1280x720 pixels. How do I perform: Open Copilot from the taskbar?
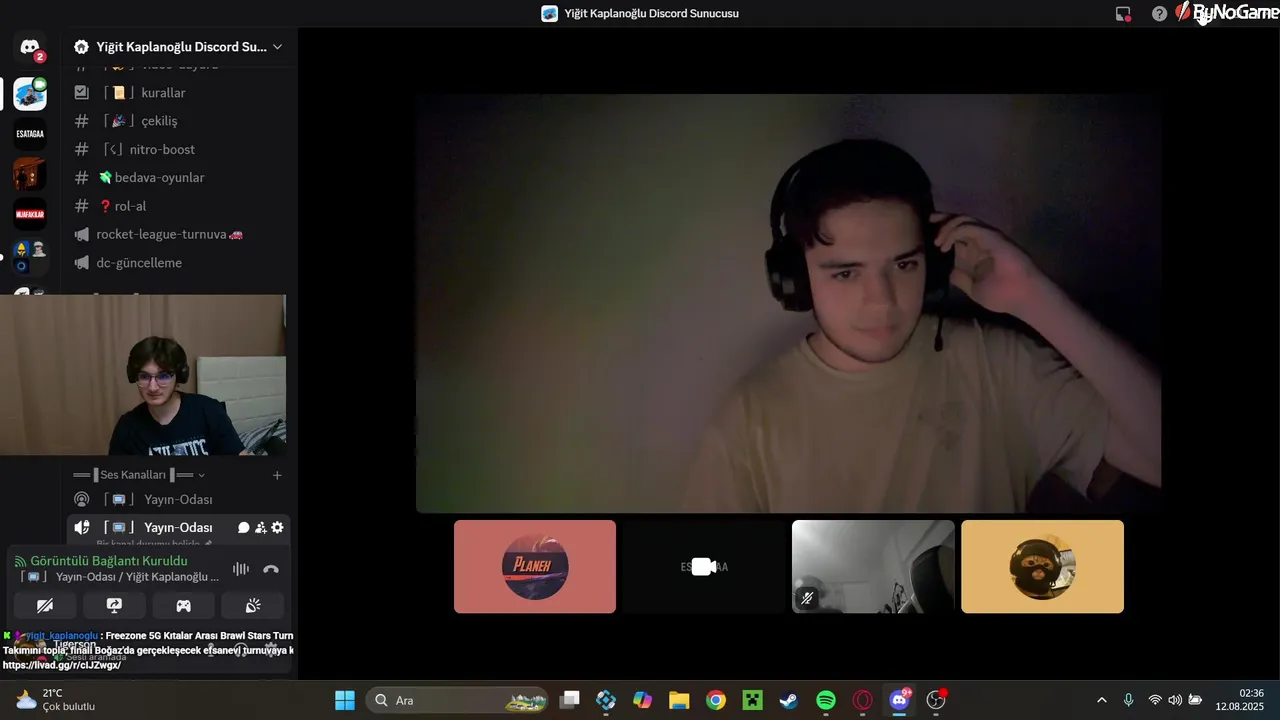pos(642,700)
